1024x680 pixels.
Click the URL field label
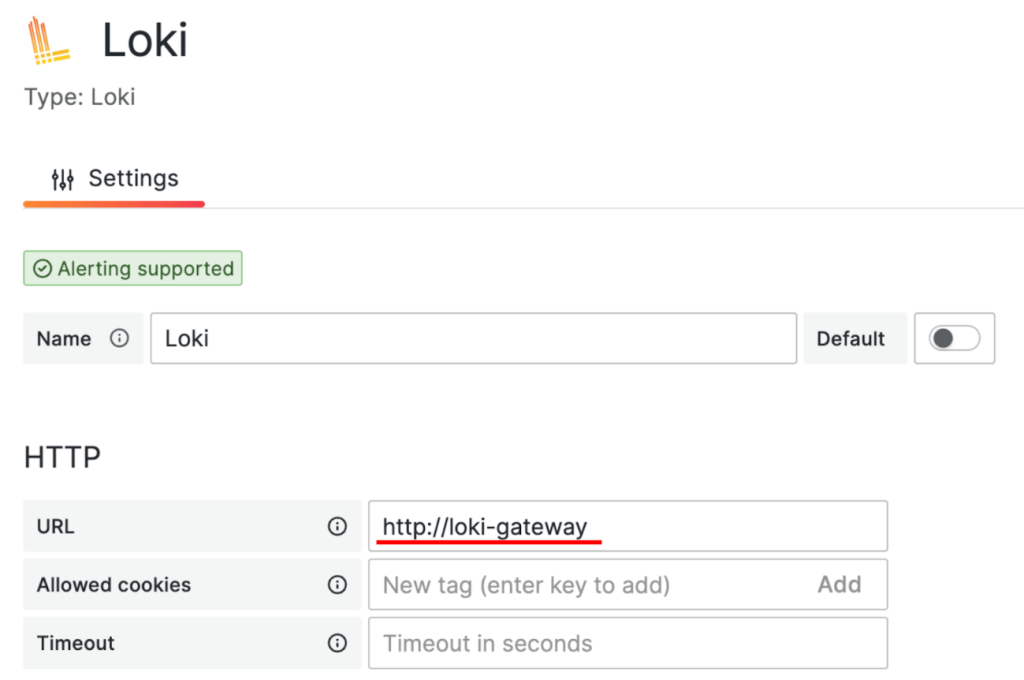point(56,526)
